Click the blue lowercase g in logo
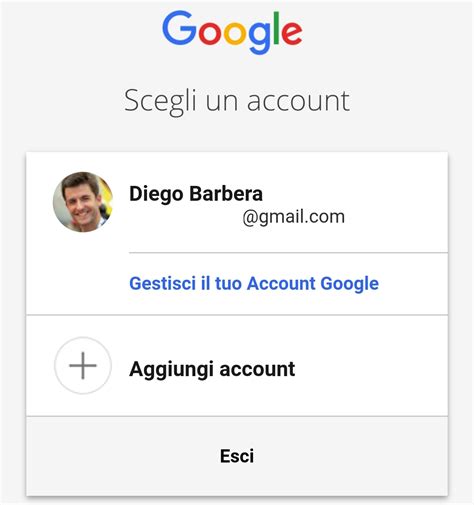This screenshot has height=505, width=474. coord(259,38)
